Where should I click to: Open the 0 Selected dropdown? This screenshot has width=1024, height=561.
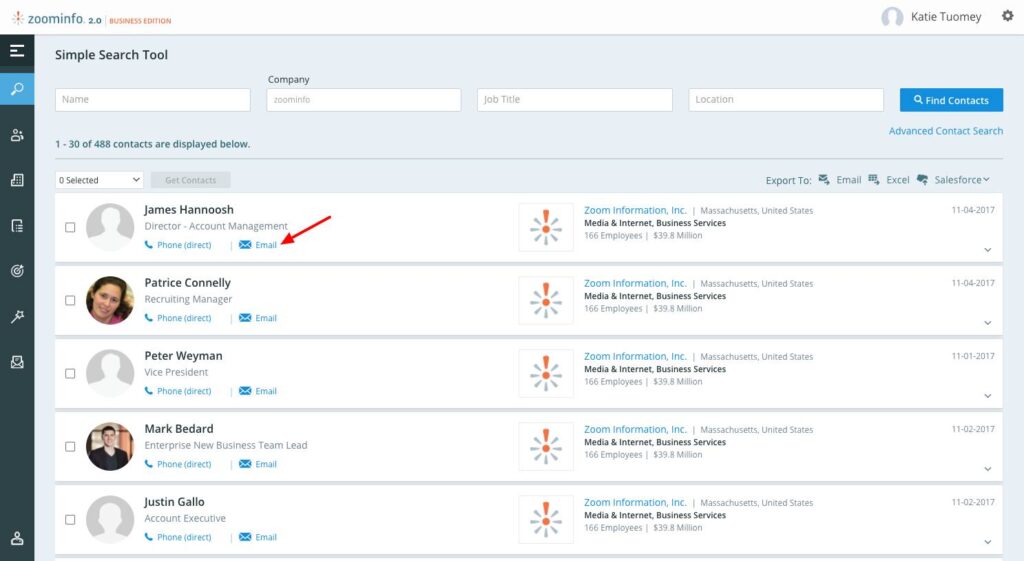[x=99, y=180]
